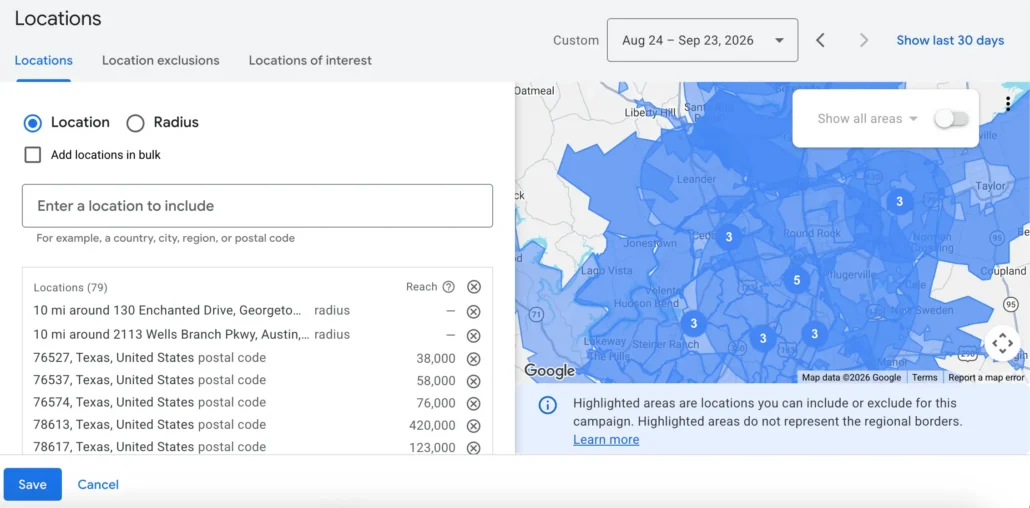
Task: Click Leander label on map
Action: point(696,179)
